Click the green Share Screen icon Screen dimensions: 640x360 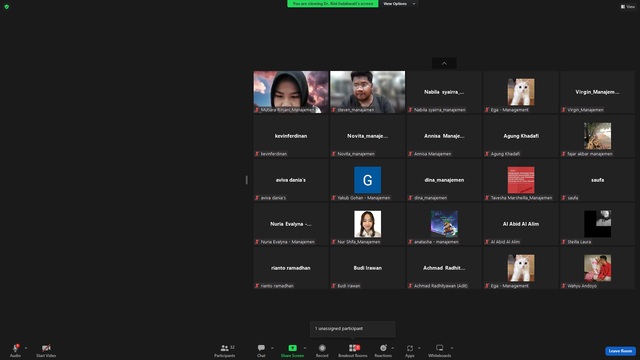293,348
